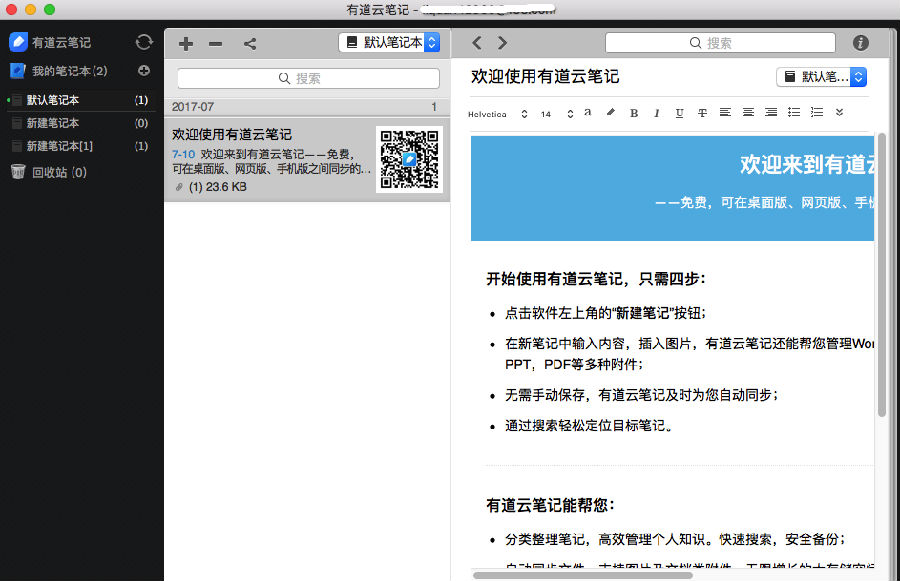
Task: Click the search field in the note list
Action: point(308,78)
